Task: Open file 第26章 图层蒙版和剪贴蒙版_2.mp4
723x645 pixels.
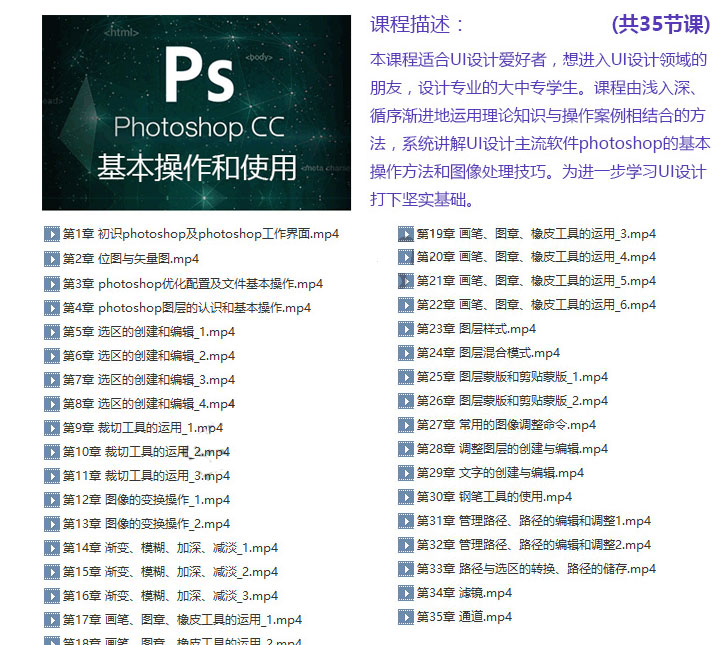Action: (x=512, y=401)
